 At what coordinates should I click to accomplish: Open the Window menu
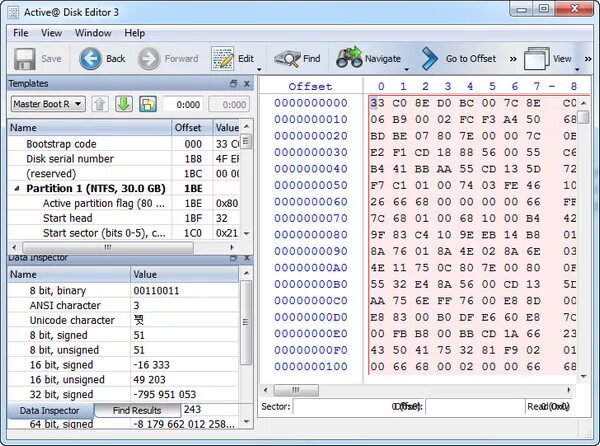point(93,33)
